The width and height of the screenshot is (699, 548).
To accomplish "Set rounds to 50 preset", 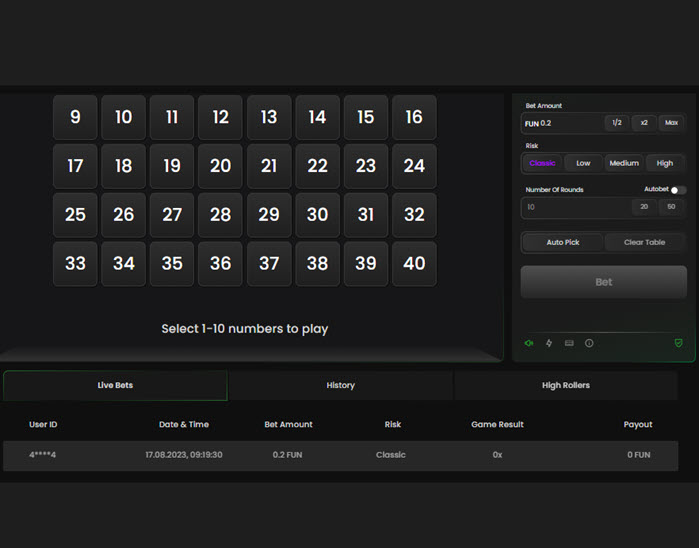I will [x=671, y=207].
